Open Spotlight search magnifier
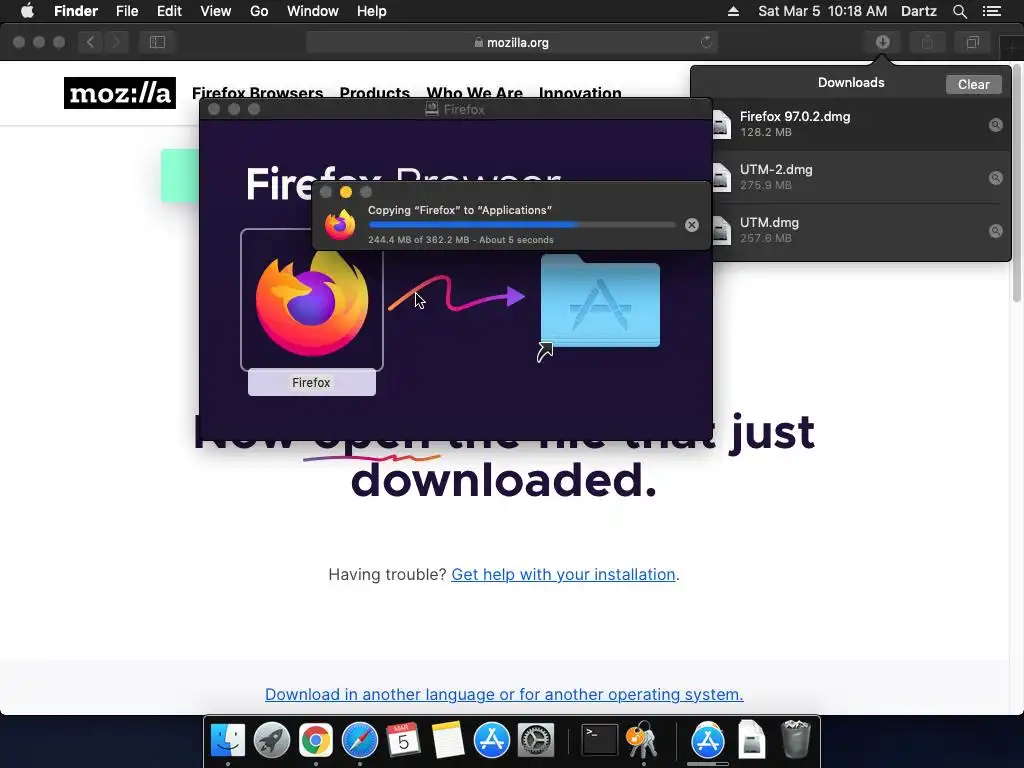The height and width of the screenshot is (768, 1024). tap(959, 11)
